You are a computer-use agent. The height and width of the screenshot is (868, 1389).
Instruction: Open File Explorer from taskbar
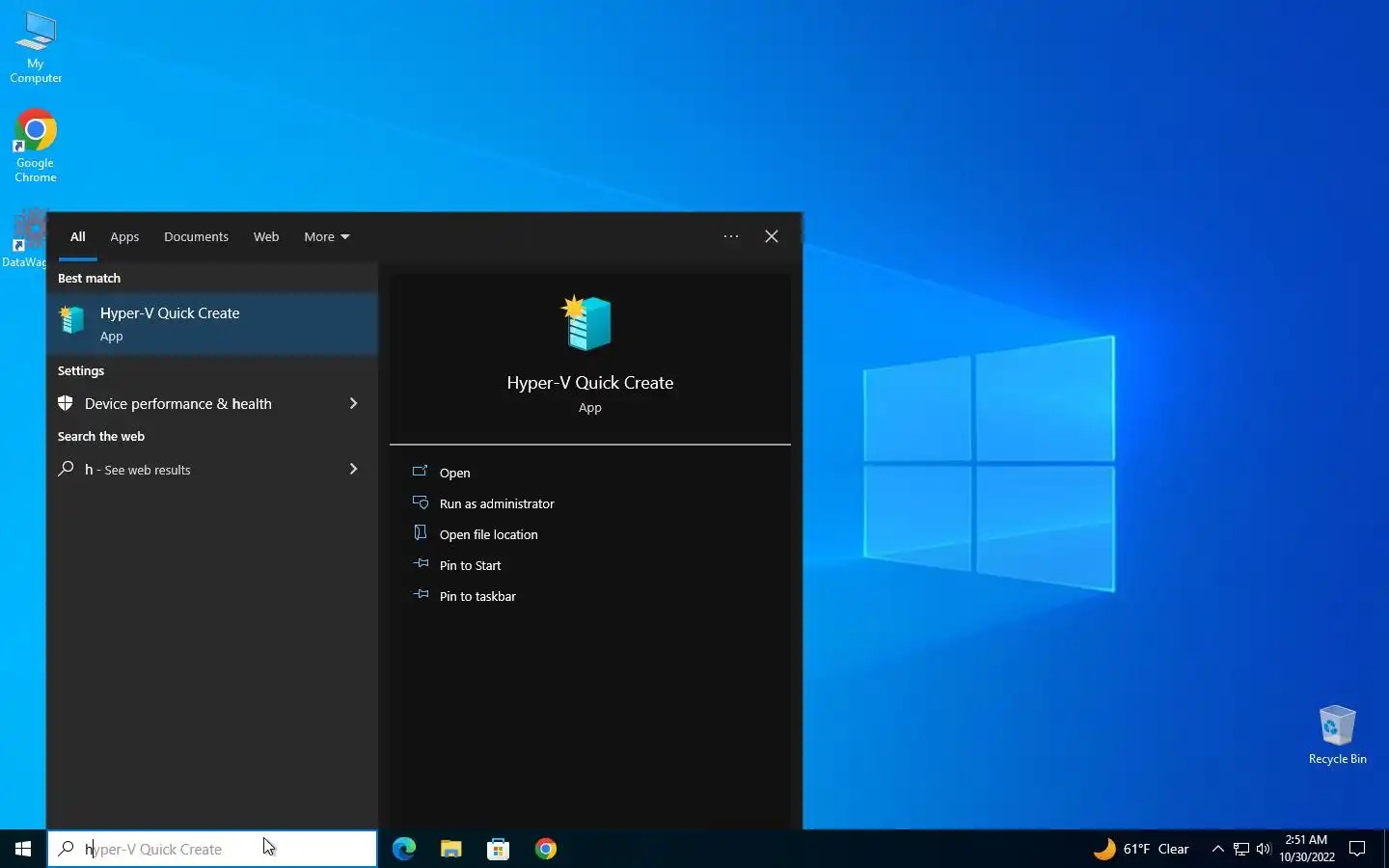pos(450,849)
